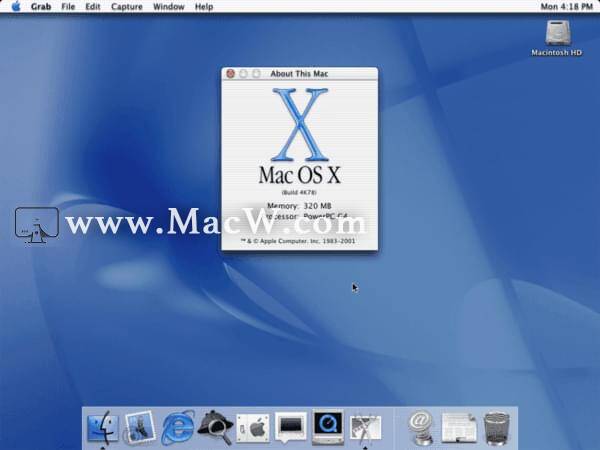Select the Macintosh HD drive icon
Image resolution: width=600 pixels, height=450 pixels.
[x=557, y=38]
